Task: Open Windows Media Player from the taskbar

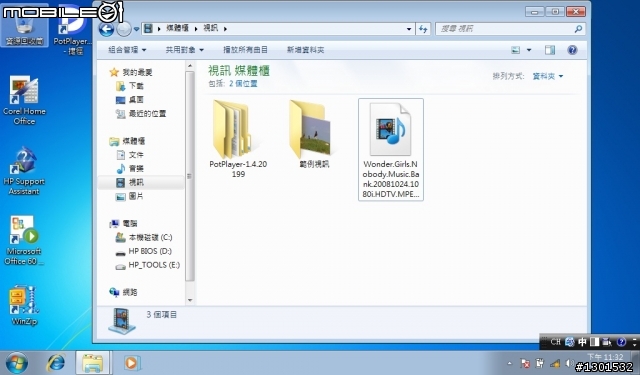Action: [x=131, y=363]
